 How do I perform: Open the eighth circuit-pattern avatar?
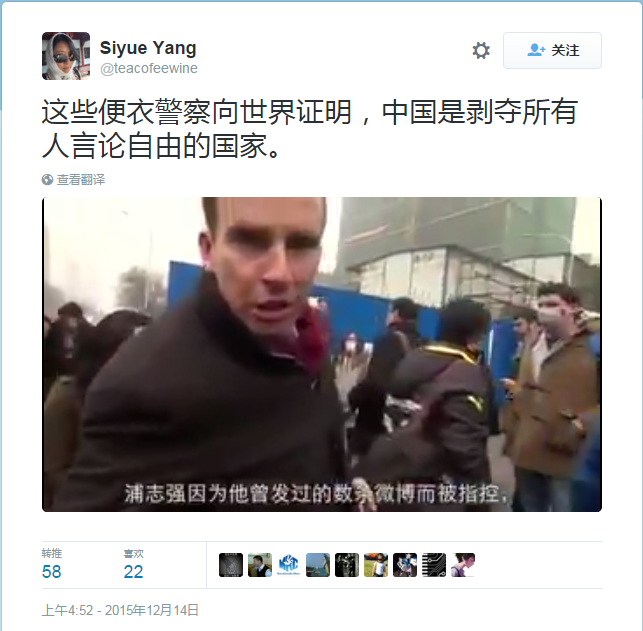pyautogui.click(x=434, y=565)
